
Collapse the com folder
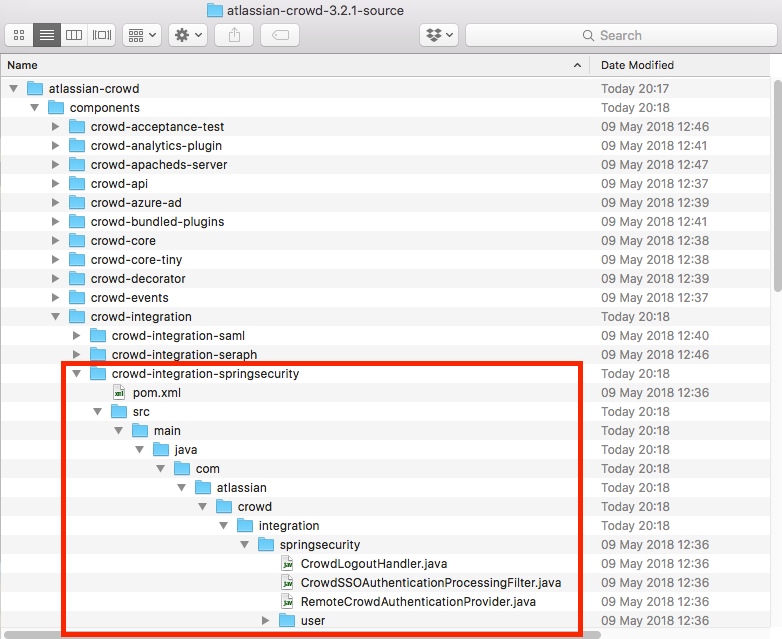pos(161,469)
